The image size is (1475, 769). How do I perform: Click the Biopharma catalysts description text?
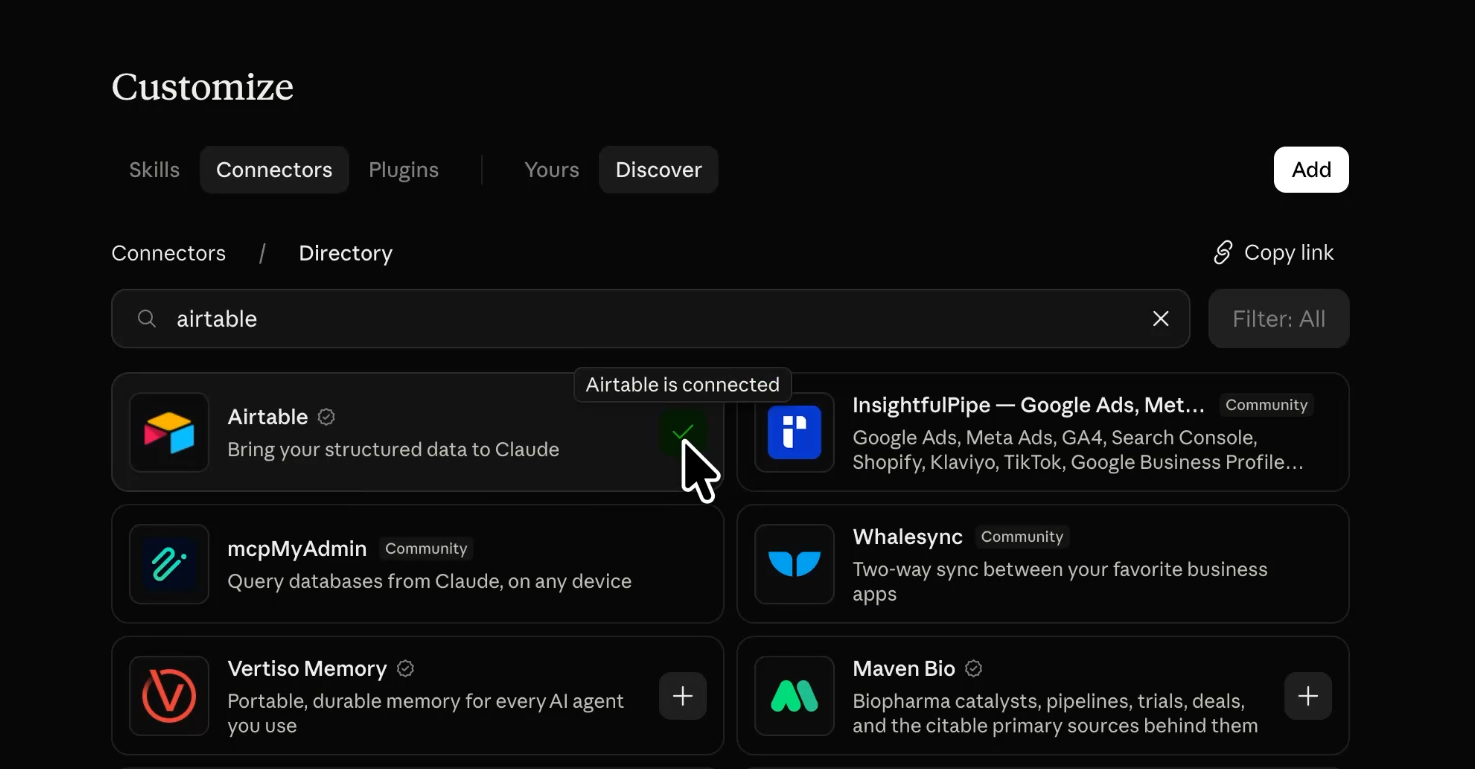click(x=1055, y=714)
